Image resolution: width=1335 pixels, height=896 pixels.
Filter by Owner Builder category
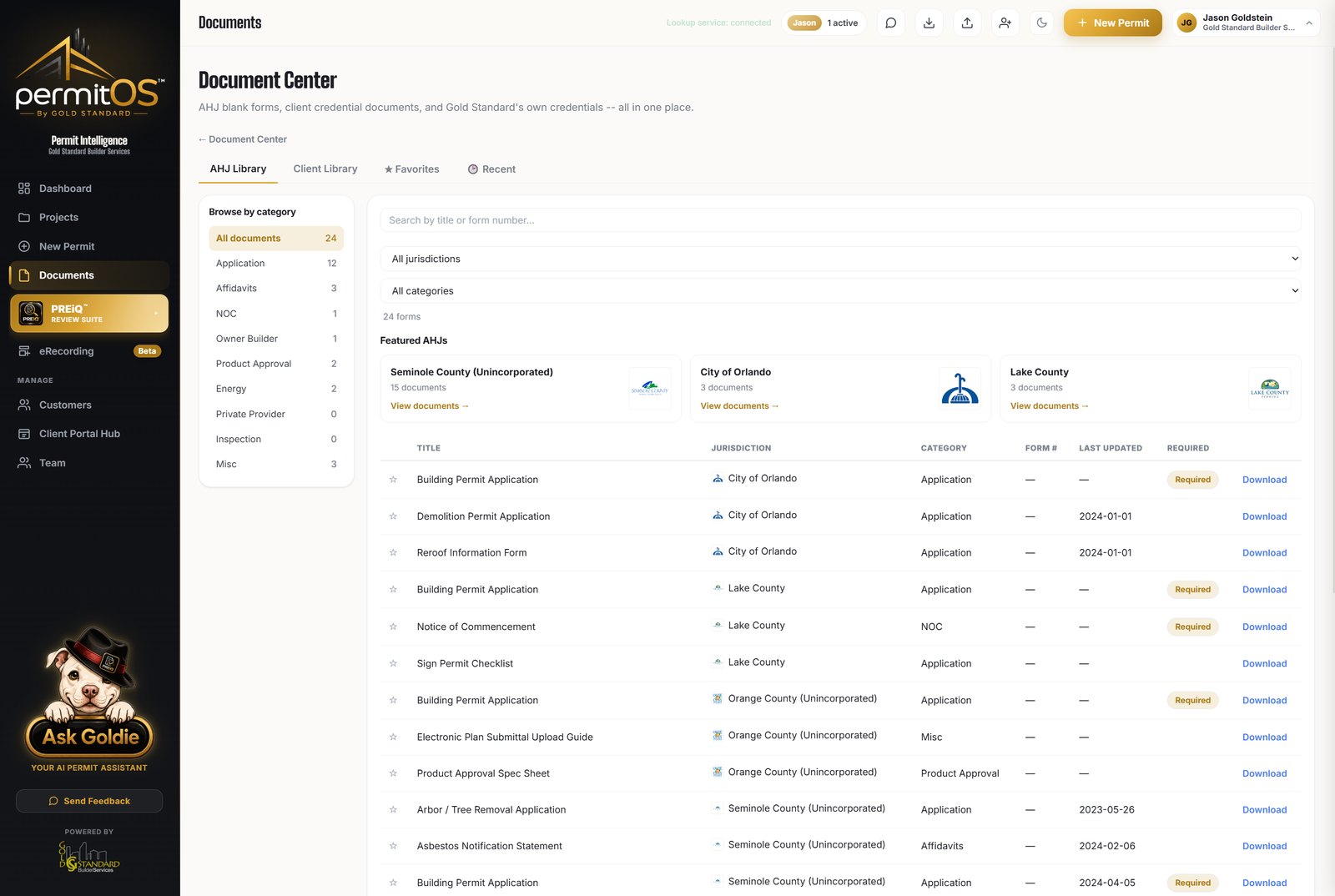tap(276, 339)
